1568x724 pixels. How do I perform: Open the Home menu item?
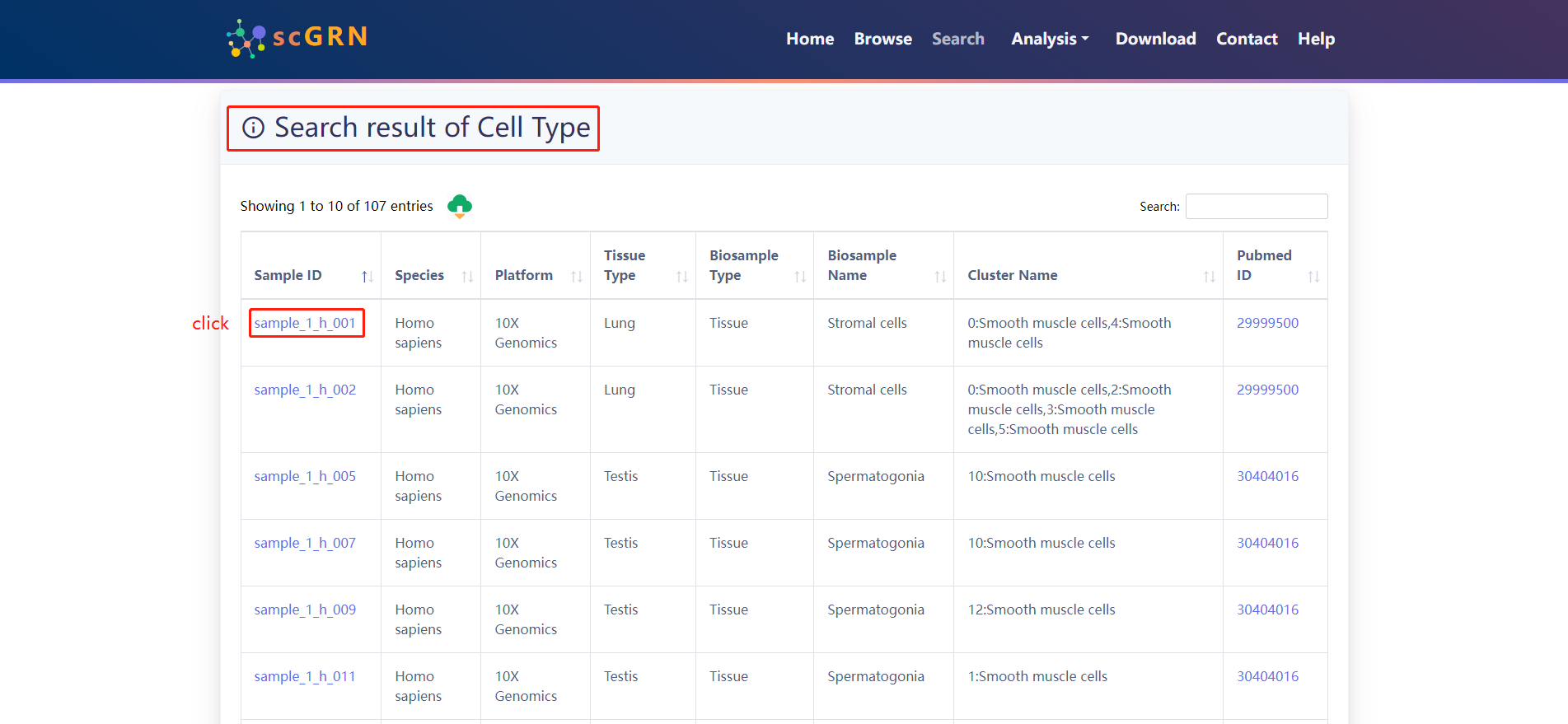click(x=810, y=39)
